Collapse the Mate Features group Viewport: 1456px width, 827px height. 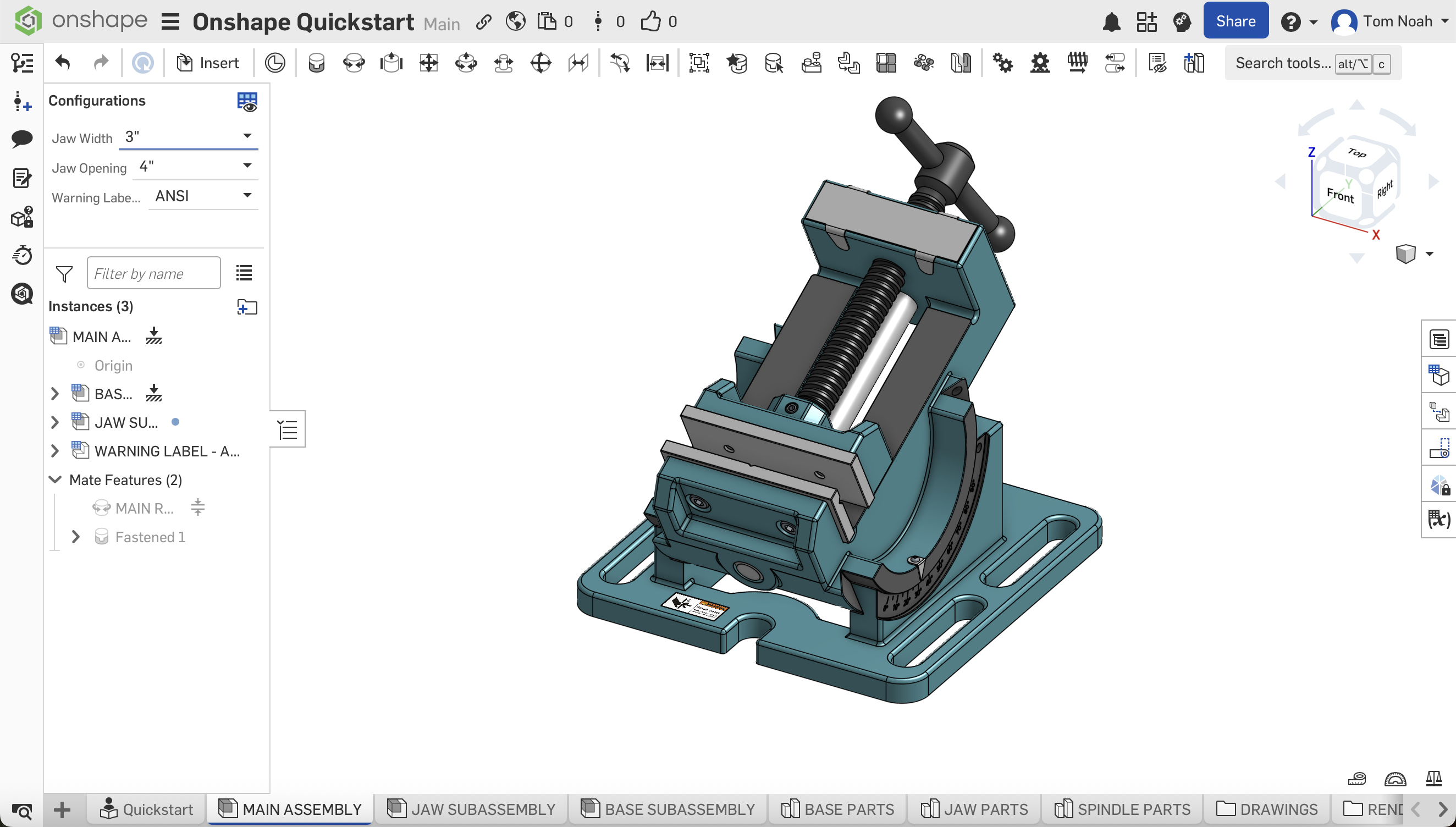[x=55, y=479]
